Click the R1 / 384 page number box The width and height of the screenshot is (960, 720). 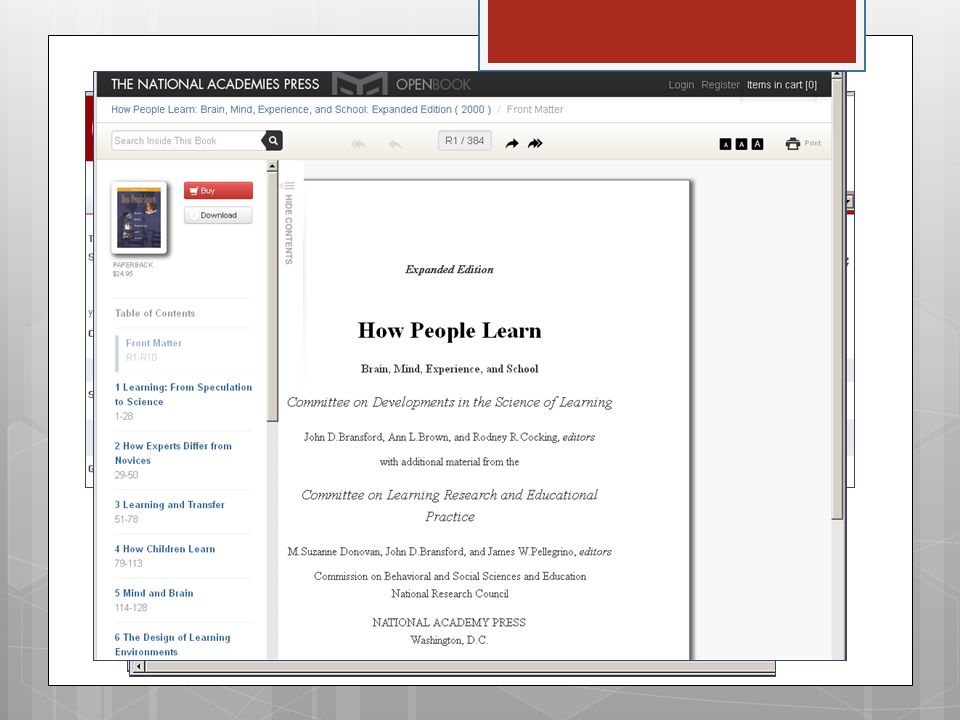[465, 141]
